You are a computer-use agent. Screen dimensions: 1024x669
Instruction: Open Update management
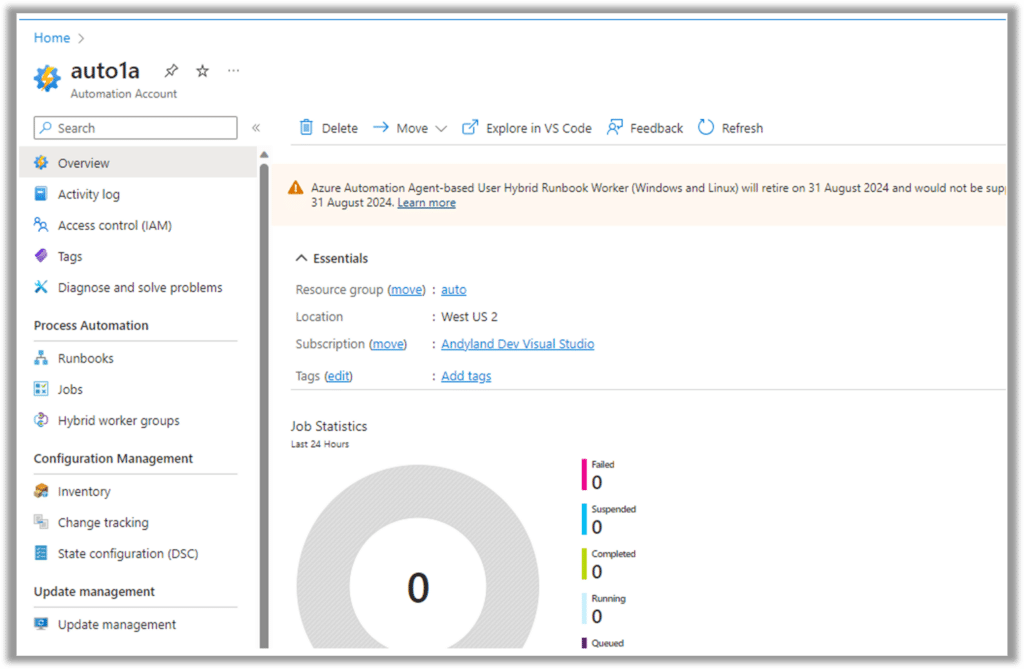tap(118, 624)
